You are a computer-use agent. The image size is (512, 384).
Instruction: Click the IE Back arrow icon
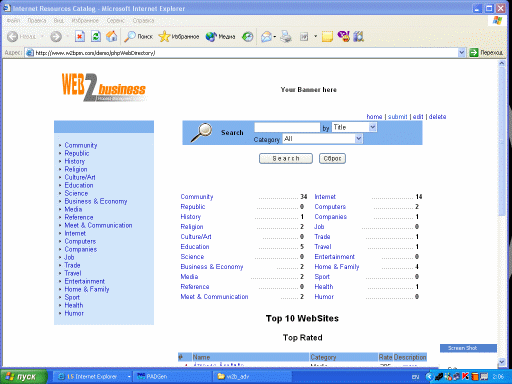[13, 36]
